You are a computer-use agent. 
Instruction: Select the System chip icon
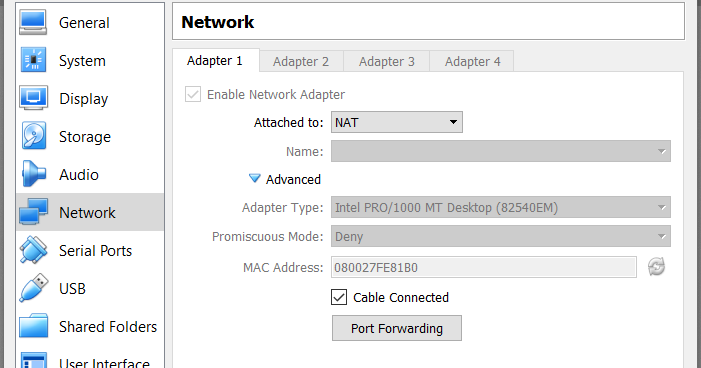(33, 60)
